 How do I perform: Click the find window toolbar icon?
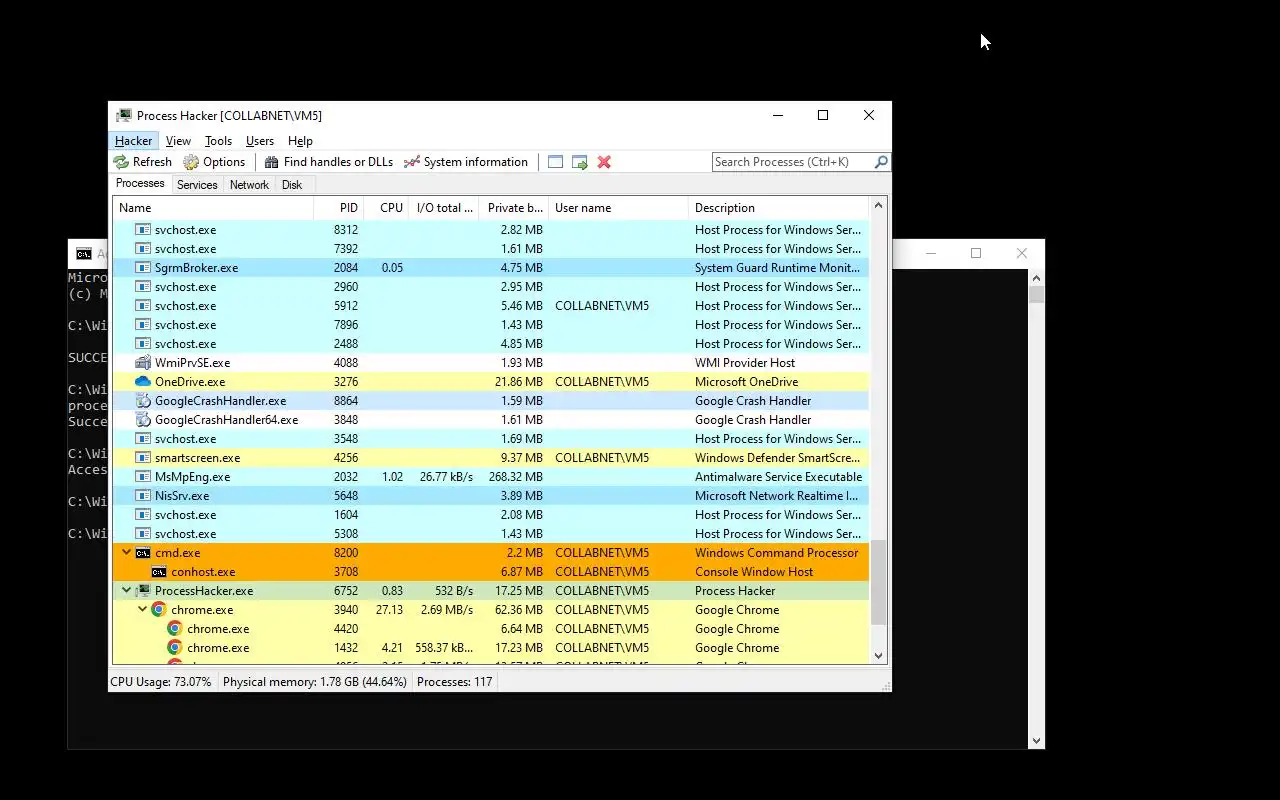(556, 162)
